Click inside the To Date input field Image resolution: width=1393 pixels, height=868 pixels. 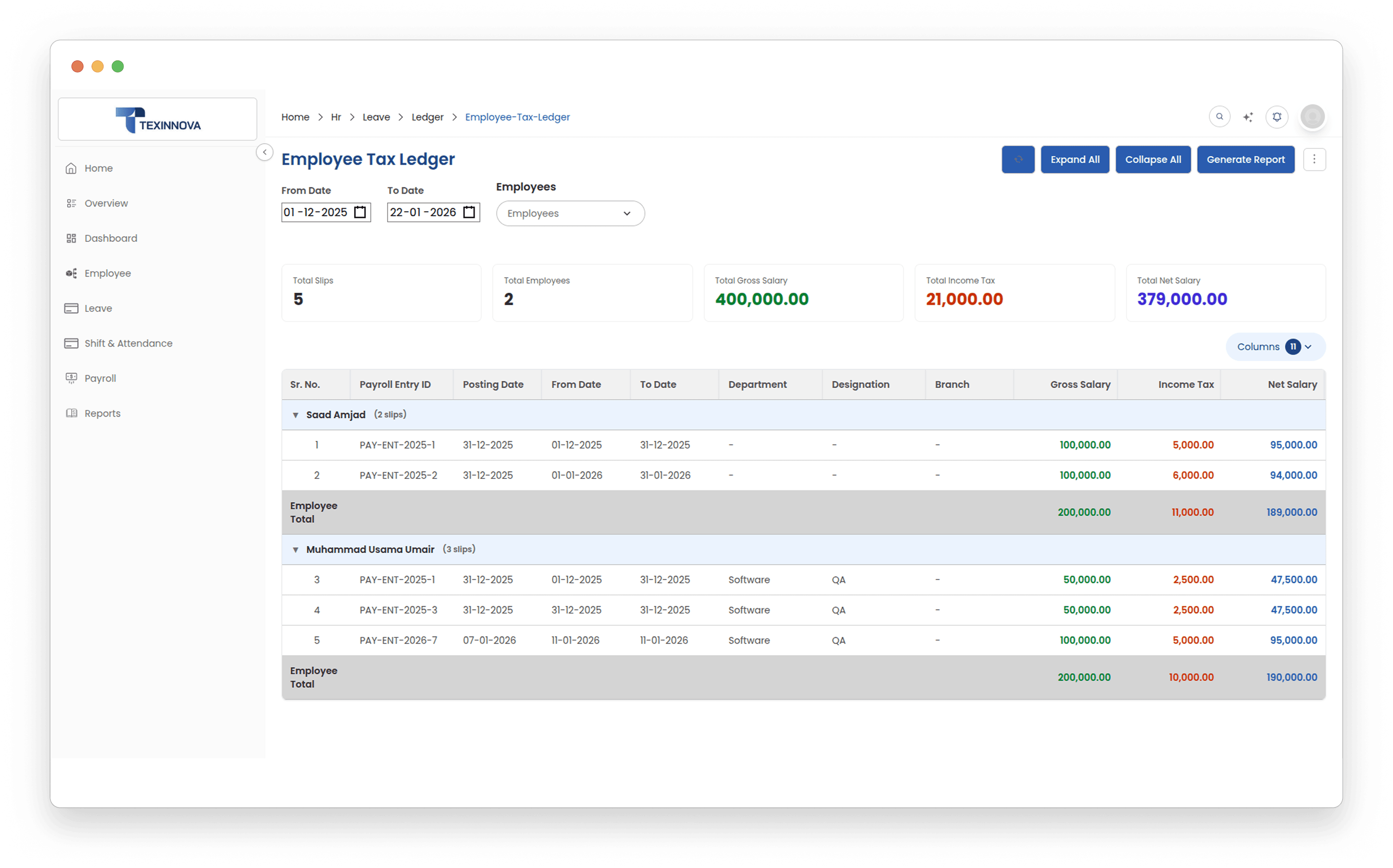pyautogui.click(x=422, y=212)
